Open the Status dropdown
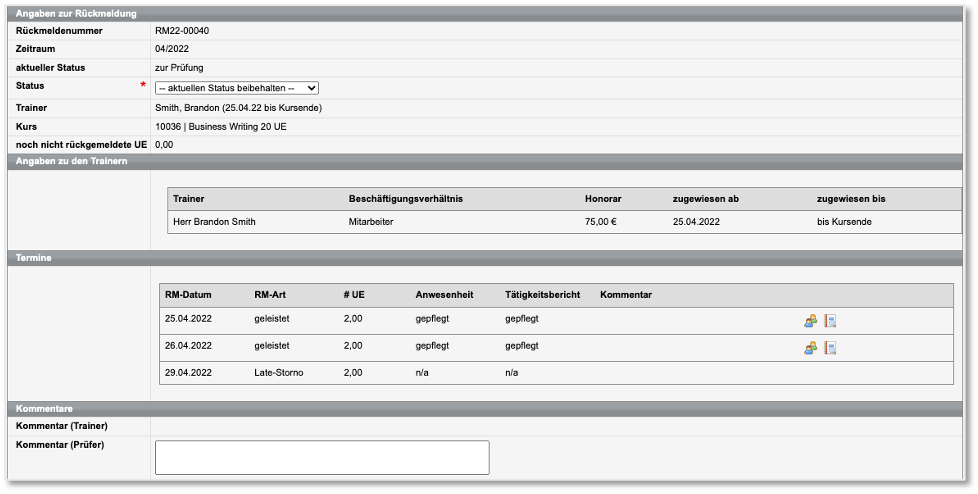Screen dimensions: 978x494 point(237,88)
